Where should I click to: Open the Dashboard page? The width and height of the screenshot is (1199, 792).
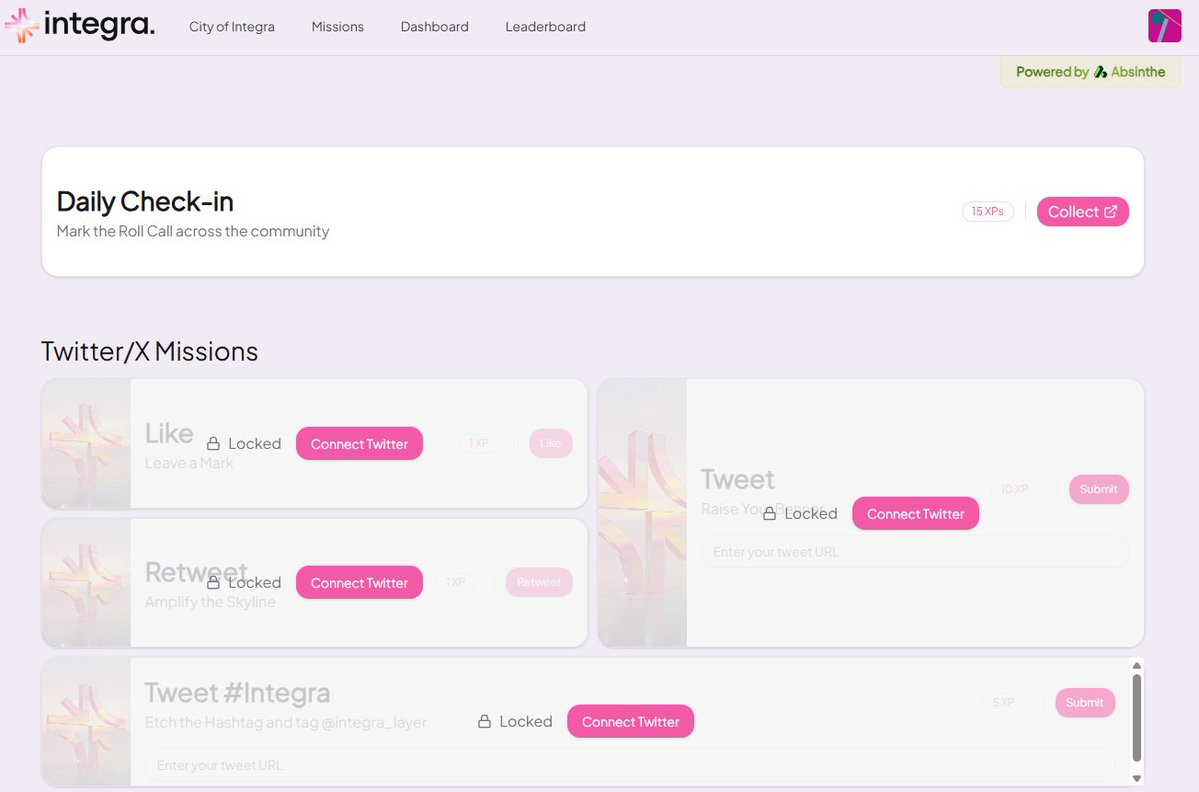point(434,27)
